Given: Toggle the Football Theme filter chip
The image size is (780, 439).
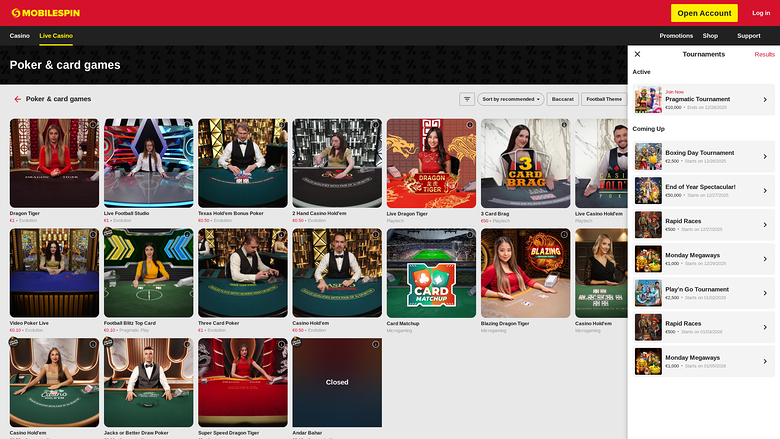Looking at the screenshot, I should pos(604,99).
